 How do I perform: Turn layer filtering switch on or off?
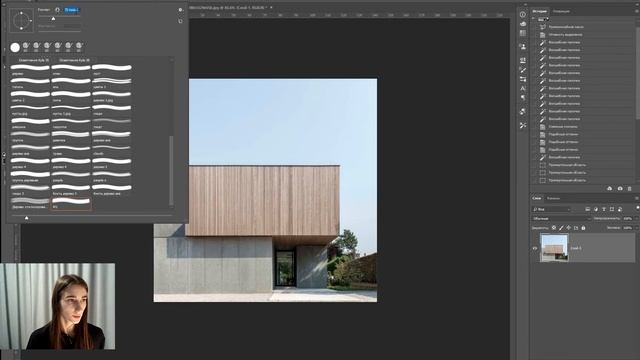[x=638, y=208]
